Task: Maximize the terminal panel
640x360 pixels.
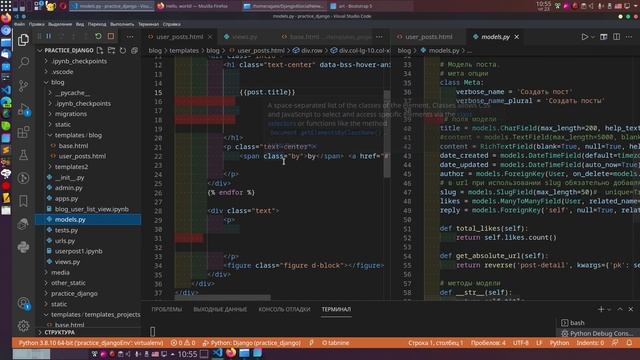Action: (620, 309)
